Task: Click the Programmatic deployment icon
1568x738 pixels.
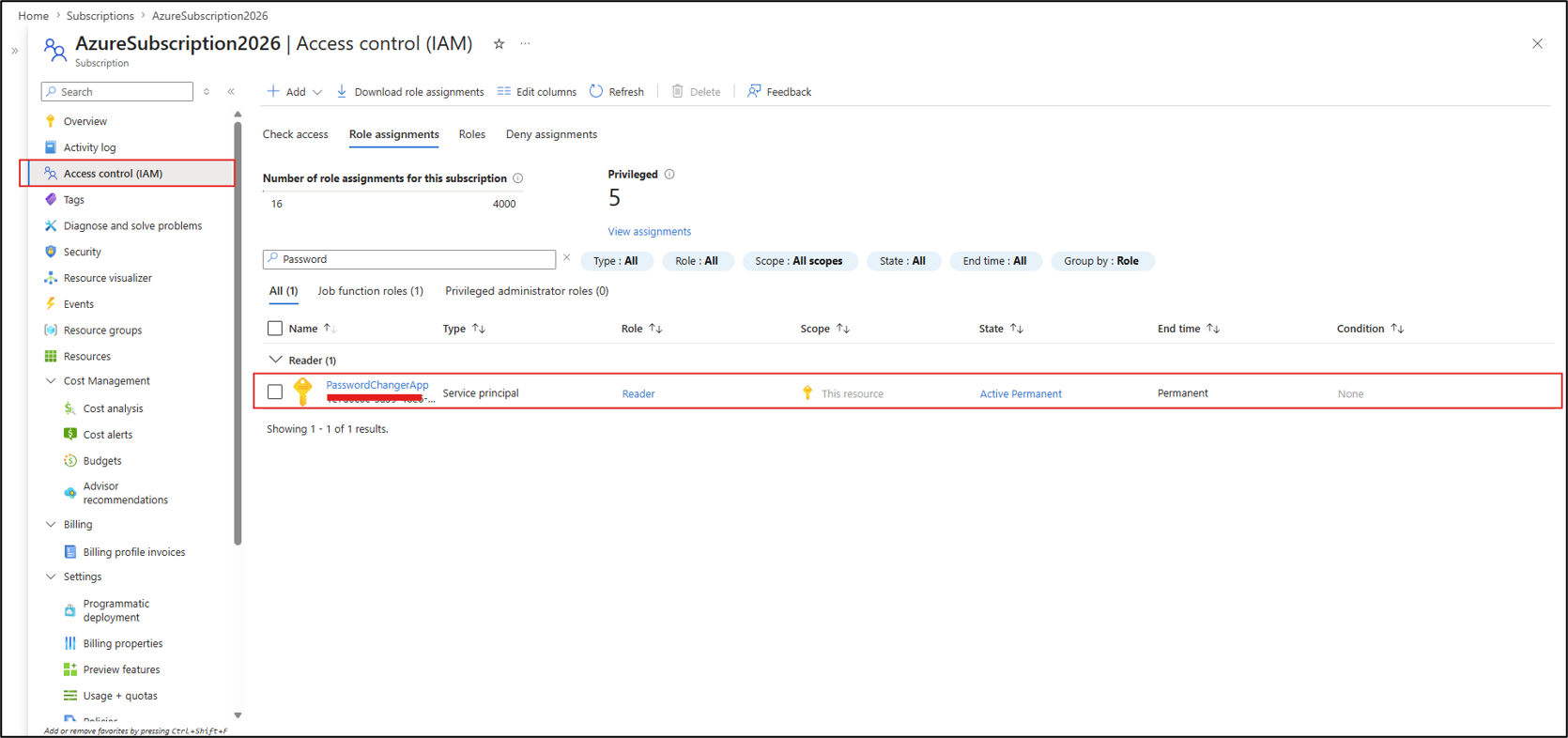Action: 70,610
